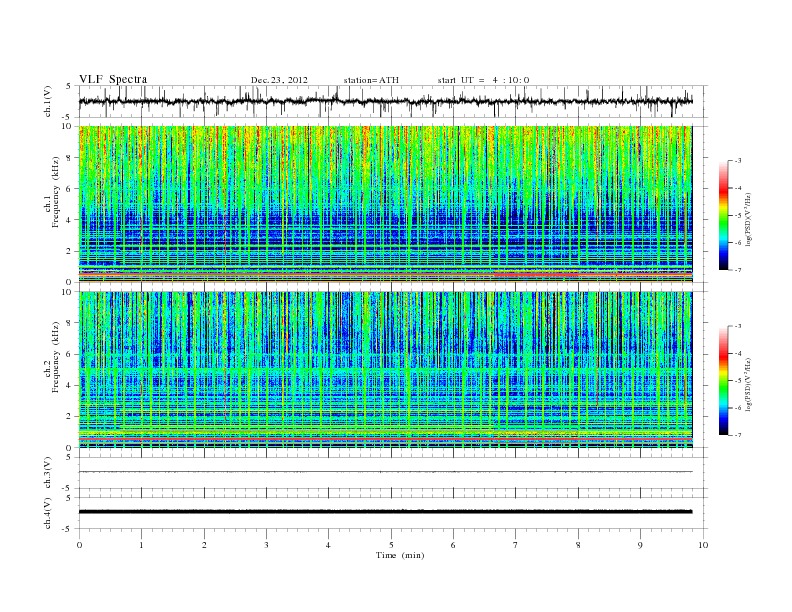
Task: Click the '-3' label on ch.1 color bar
Action: pyautogui.click(x=738, y=161)
